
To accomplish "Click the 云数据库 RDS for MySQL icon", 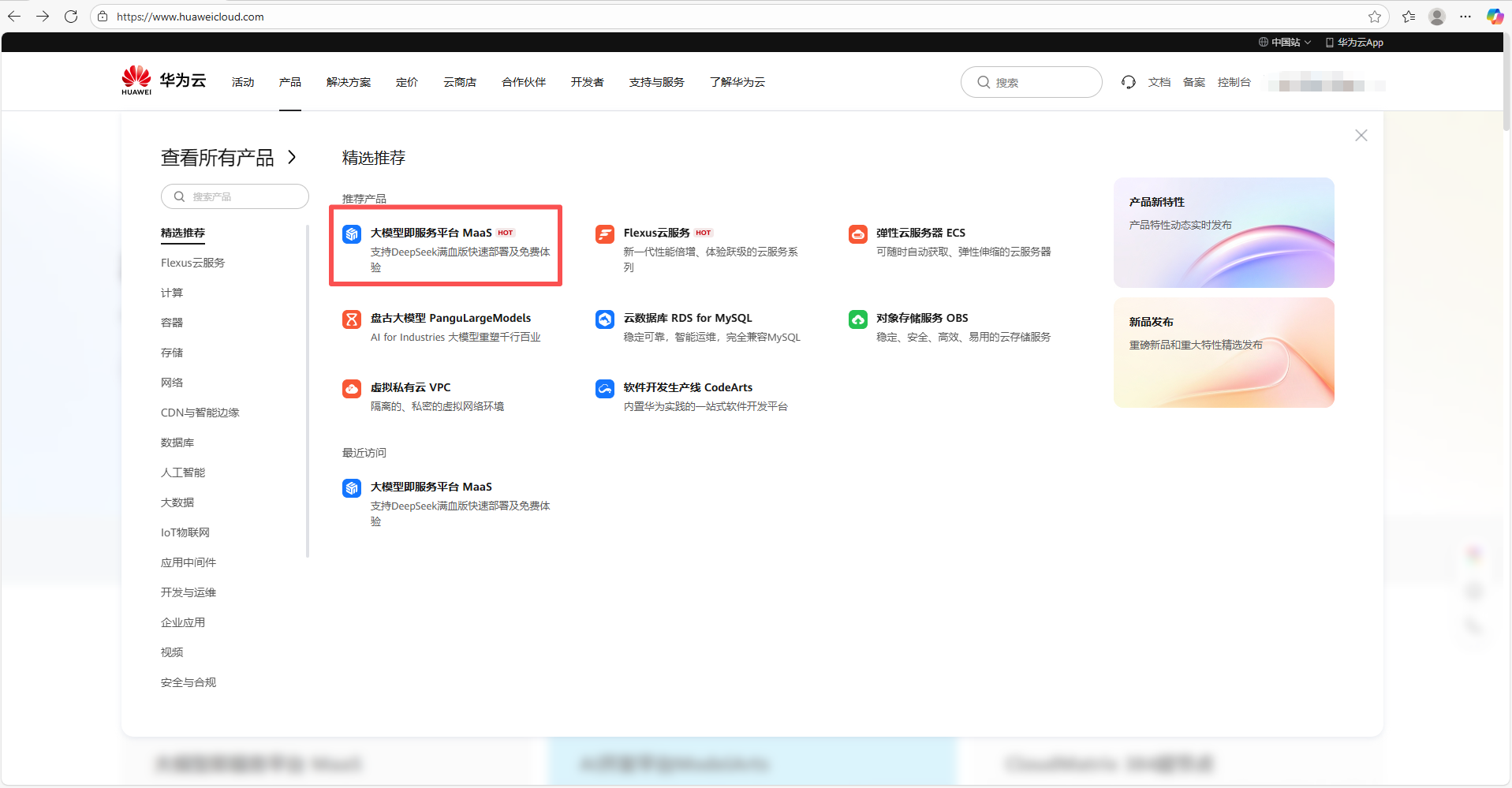I will [605, 319].
